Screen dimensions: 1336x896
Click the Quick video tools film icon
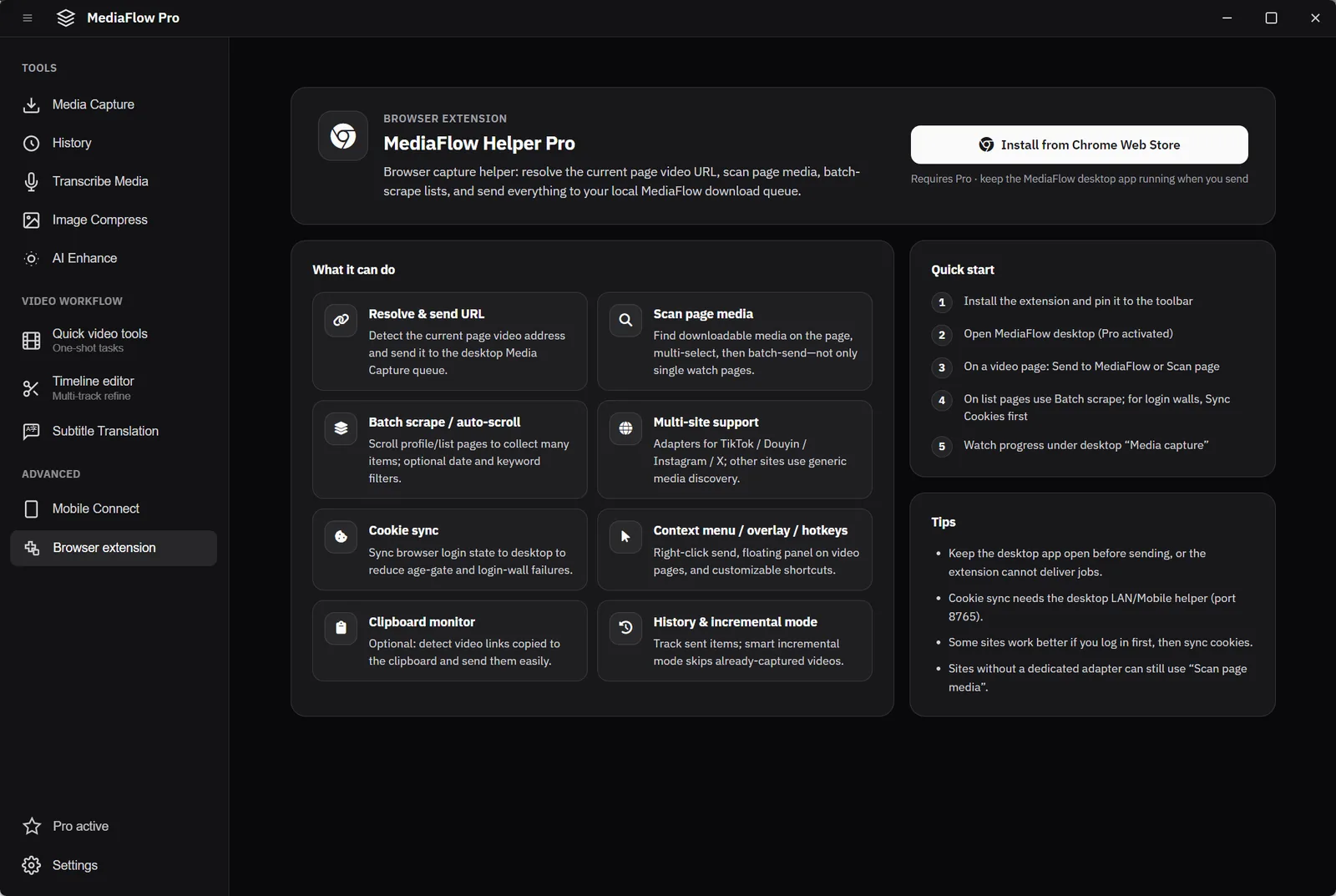pyautogui.click(x=32, y=341)
